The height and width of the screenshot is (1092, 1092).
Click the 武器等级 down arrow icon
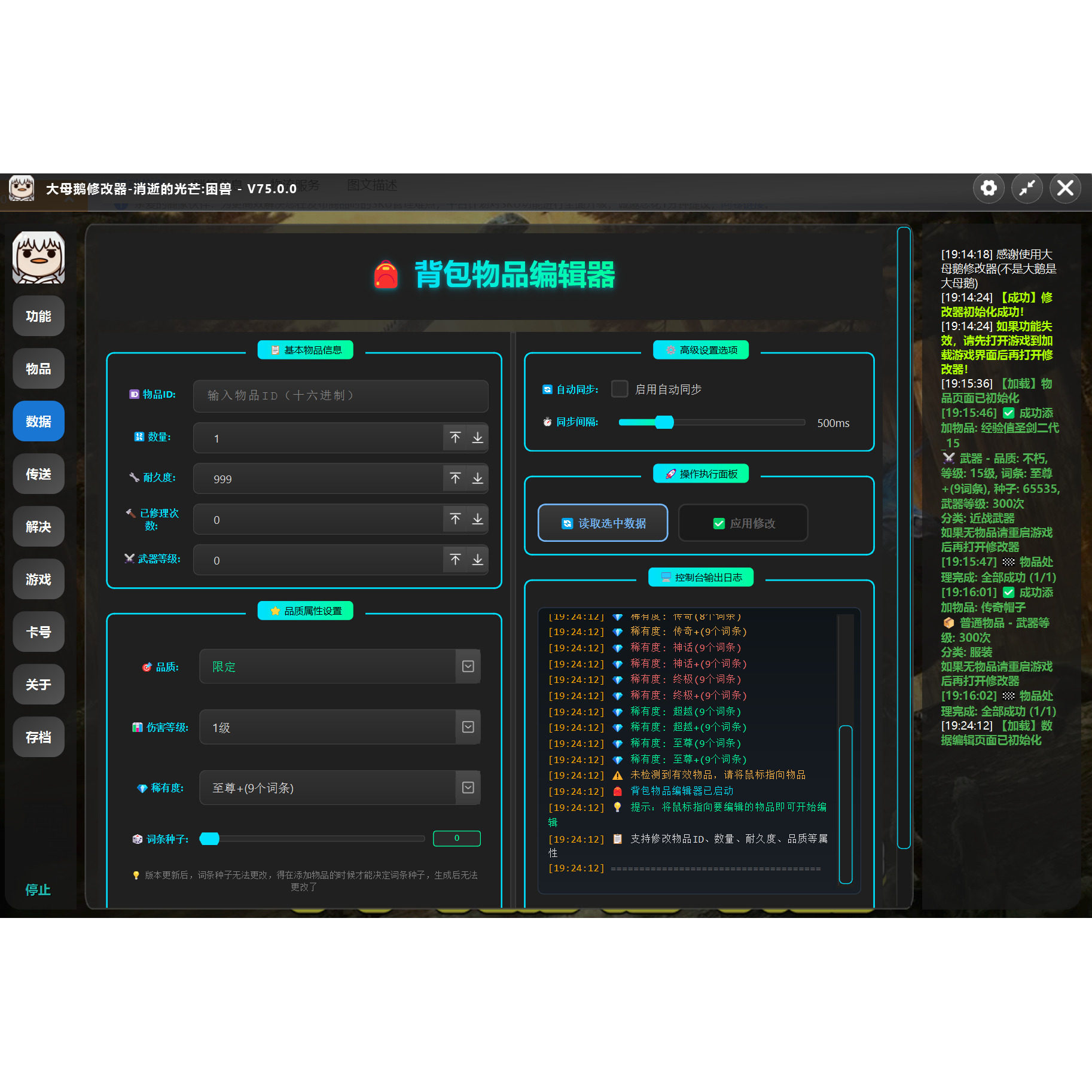(x=477, y=560)
